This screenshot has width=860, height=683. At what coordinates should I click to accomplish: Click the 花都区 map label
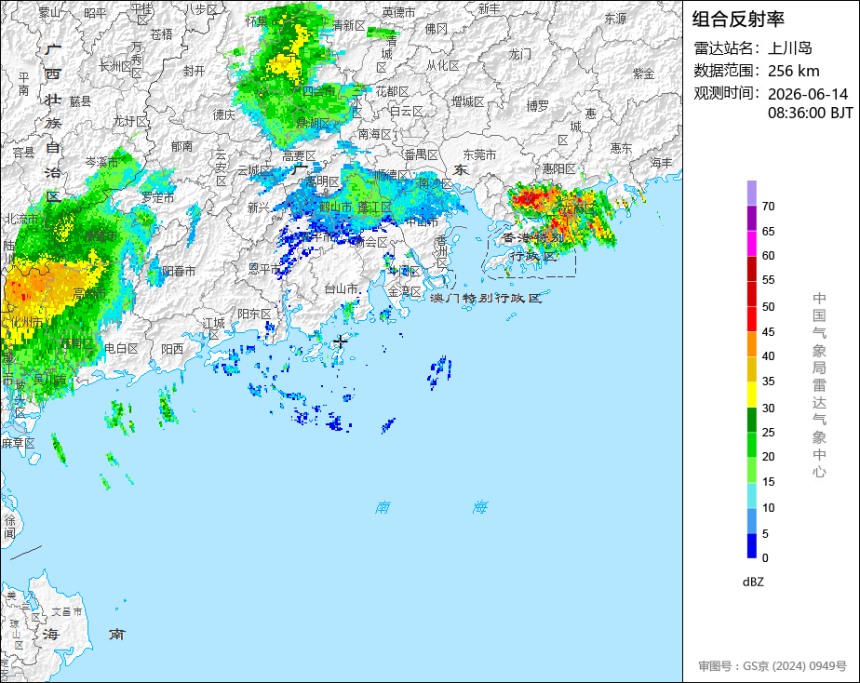pos(392,92)
